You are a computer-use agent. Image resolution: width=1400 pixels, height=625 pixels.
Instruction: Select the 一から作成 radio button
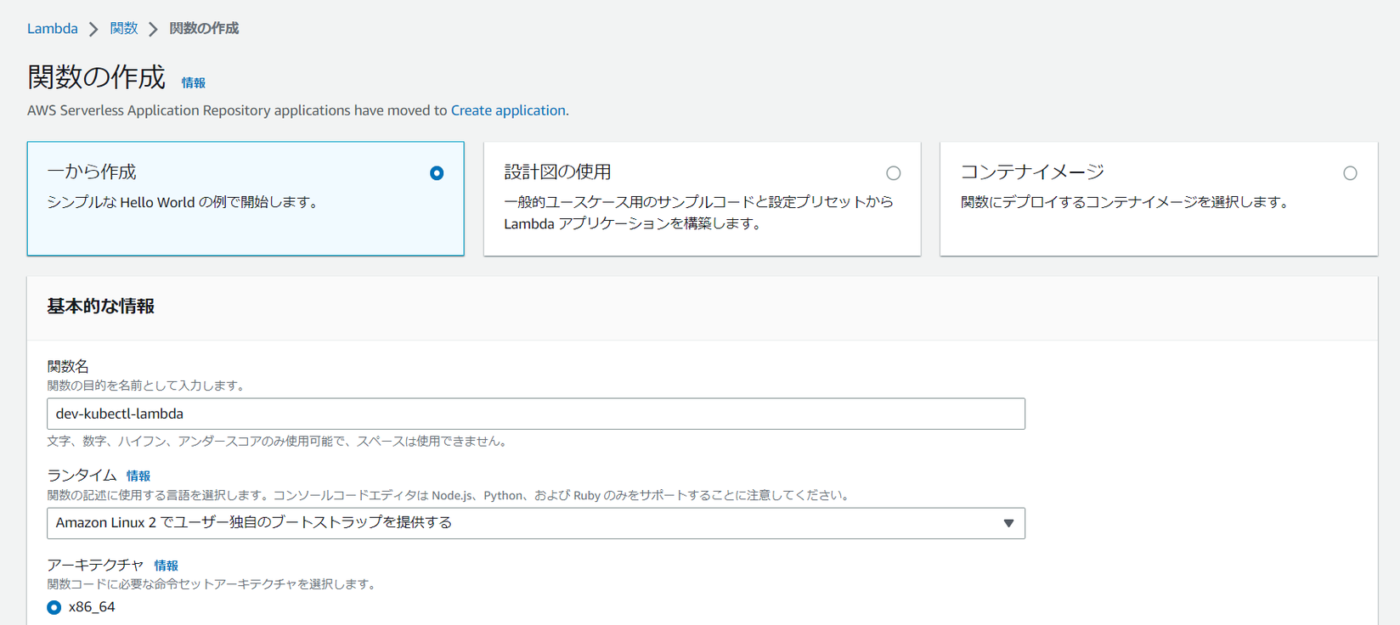pos(436,173)
